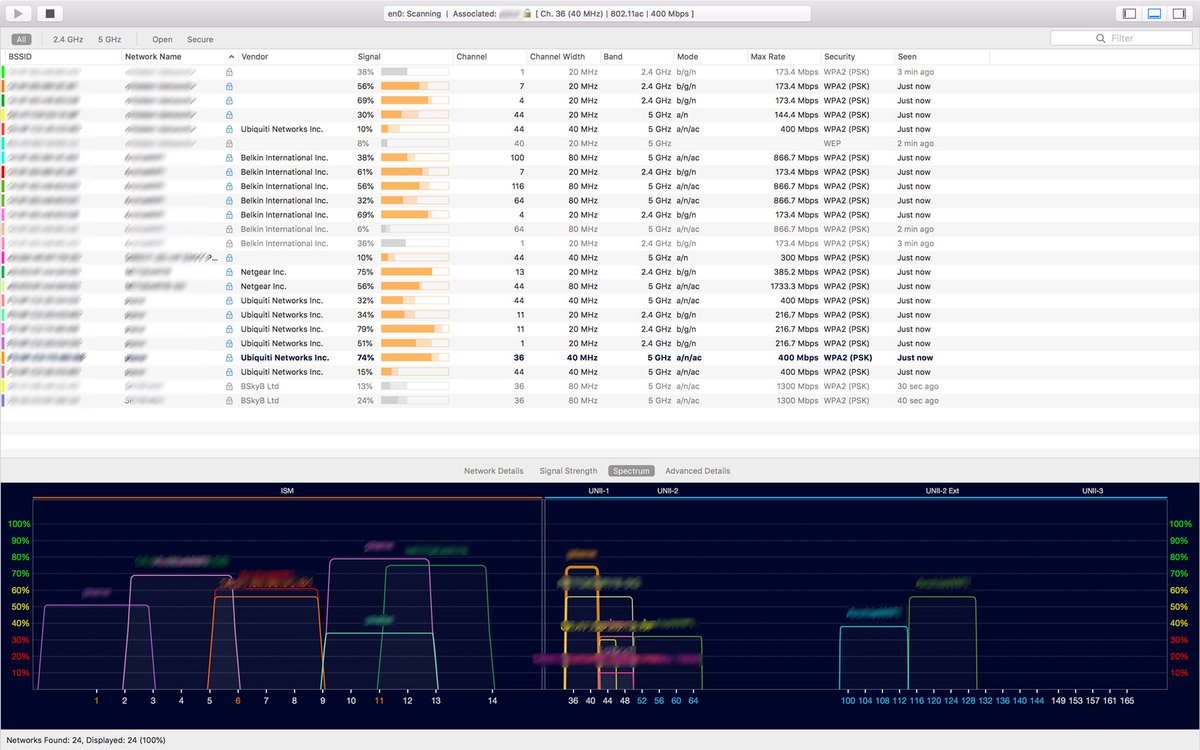
Task: Open the Signal Strength tab
Action: pos(568,471)
